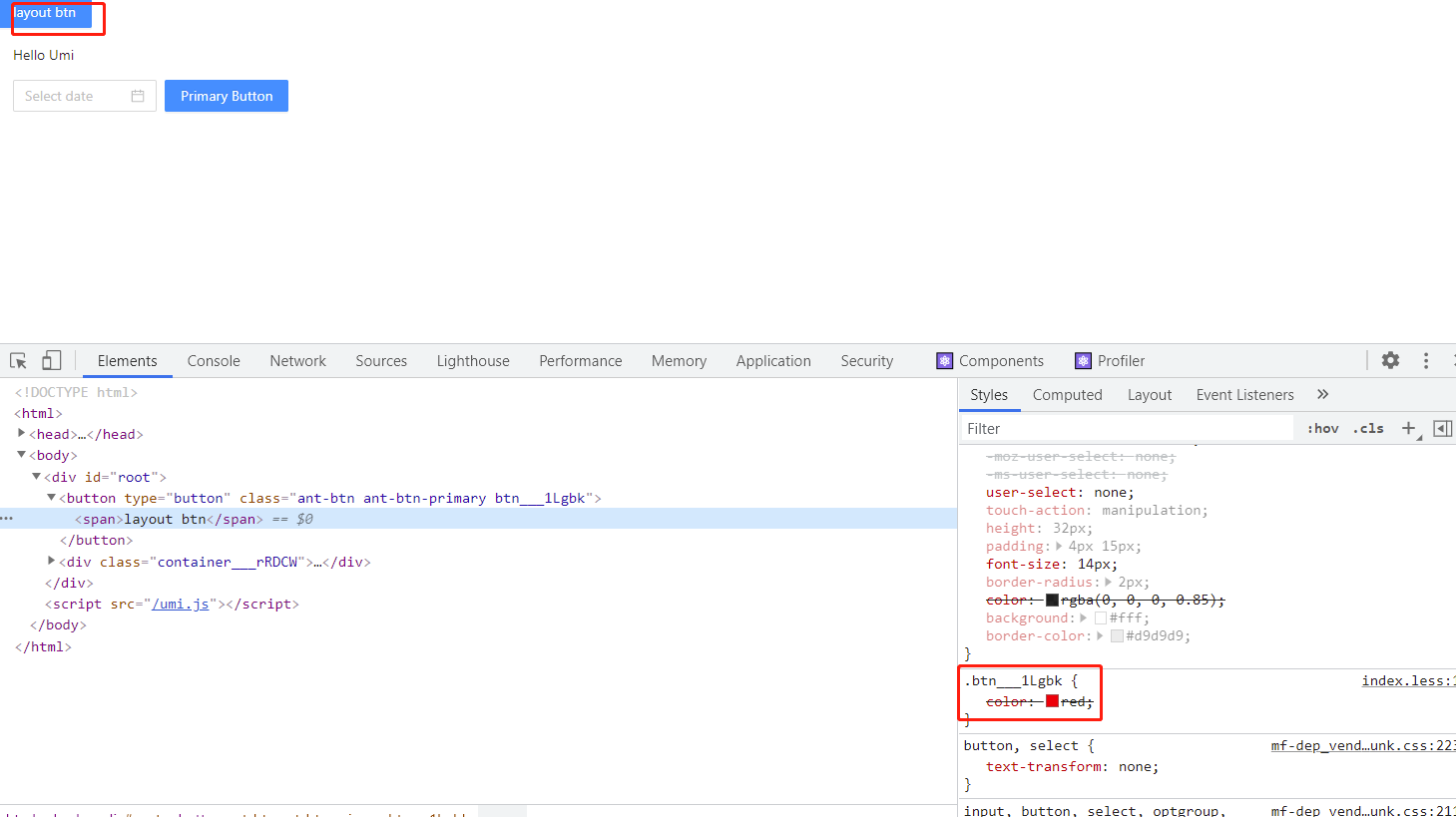Open the React Profiler panel icon
Screen dimensions: 1456x817
1084,360
